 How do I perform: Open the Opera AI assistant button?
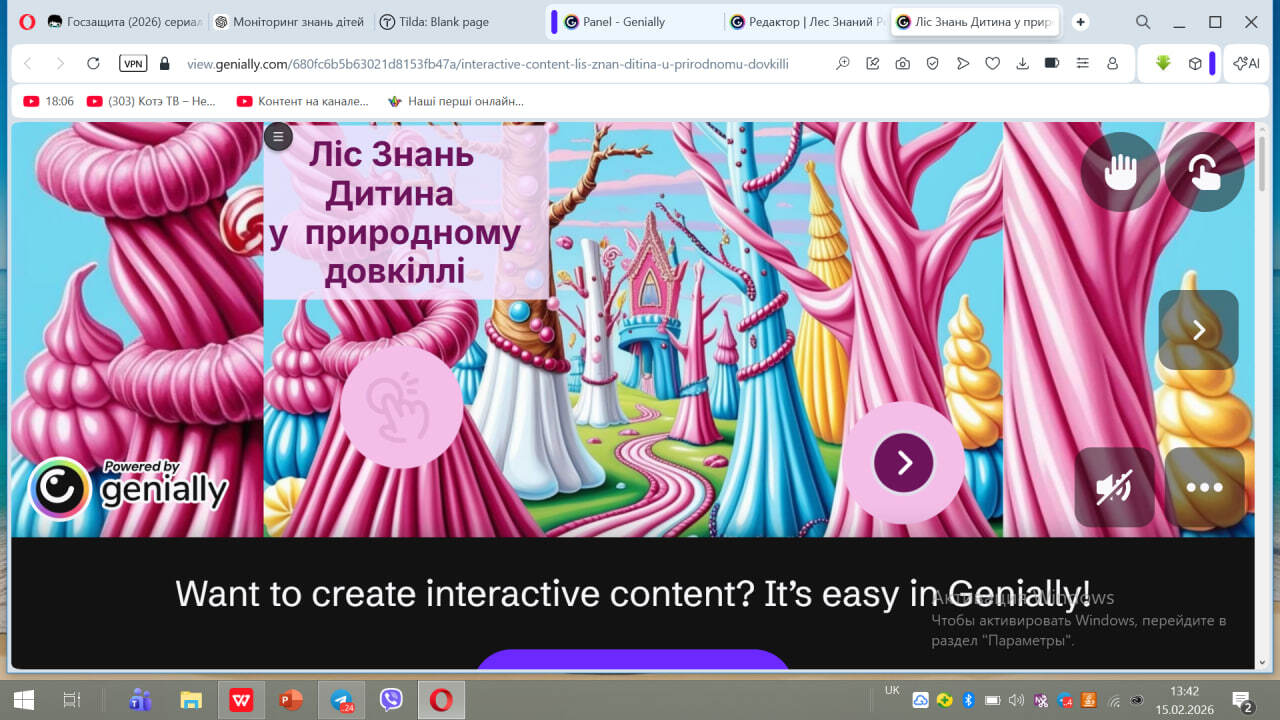[x=1246, y=64]
